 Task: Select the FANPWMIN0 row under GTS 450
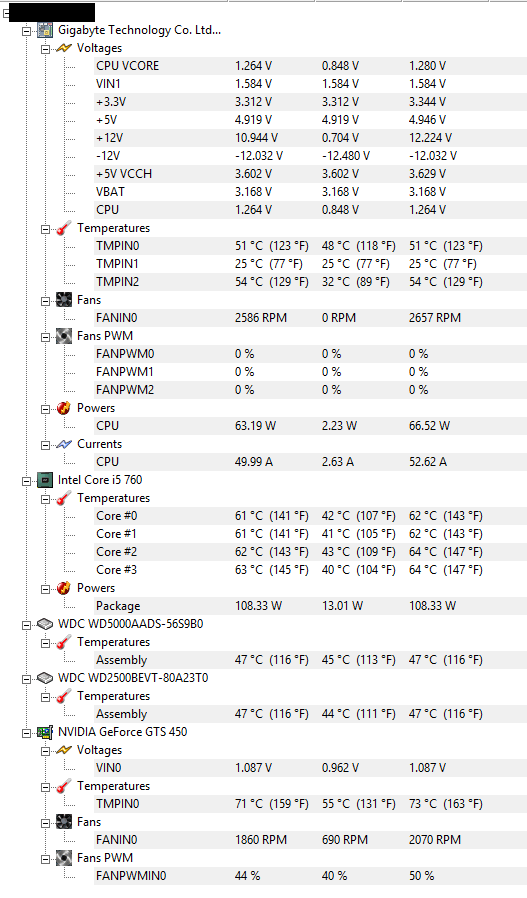click(310, 876)
